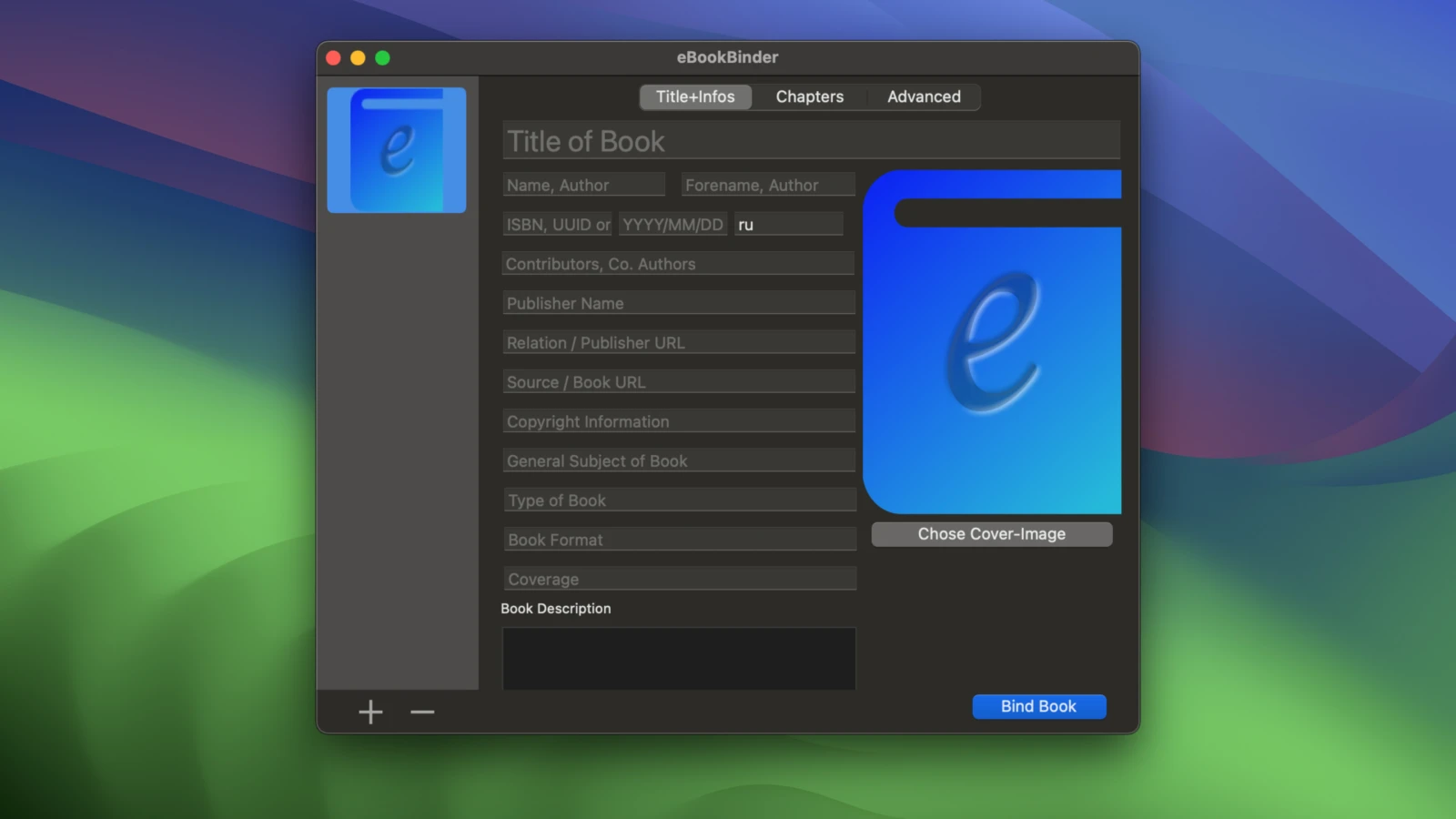The width and height of the screenshot is (1456, 819).
Task: Click the Forename, Author field
Action: click(x=767, y=185)
